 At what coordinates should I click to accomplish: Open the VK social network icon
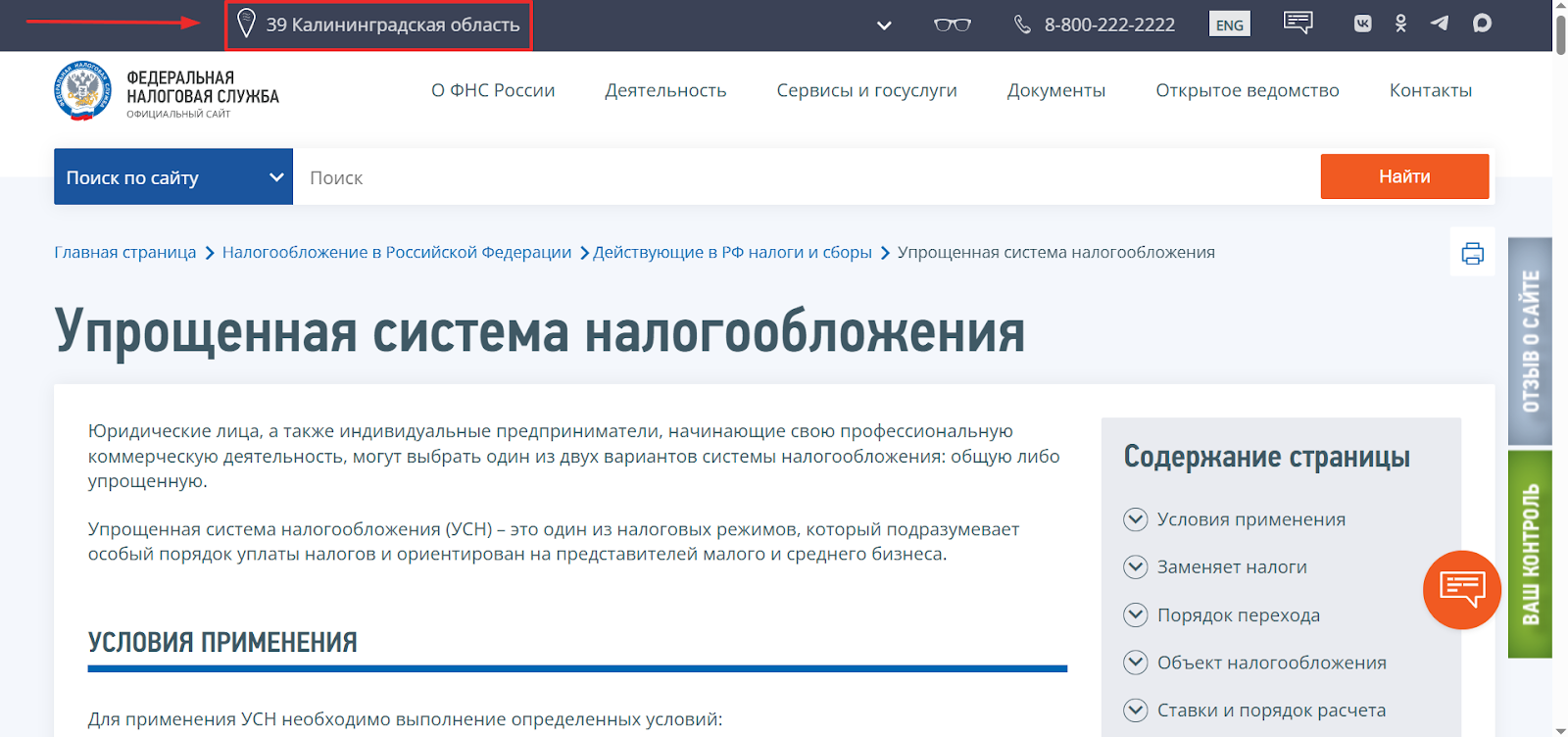point(1362,24)
